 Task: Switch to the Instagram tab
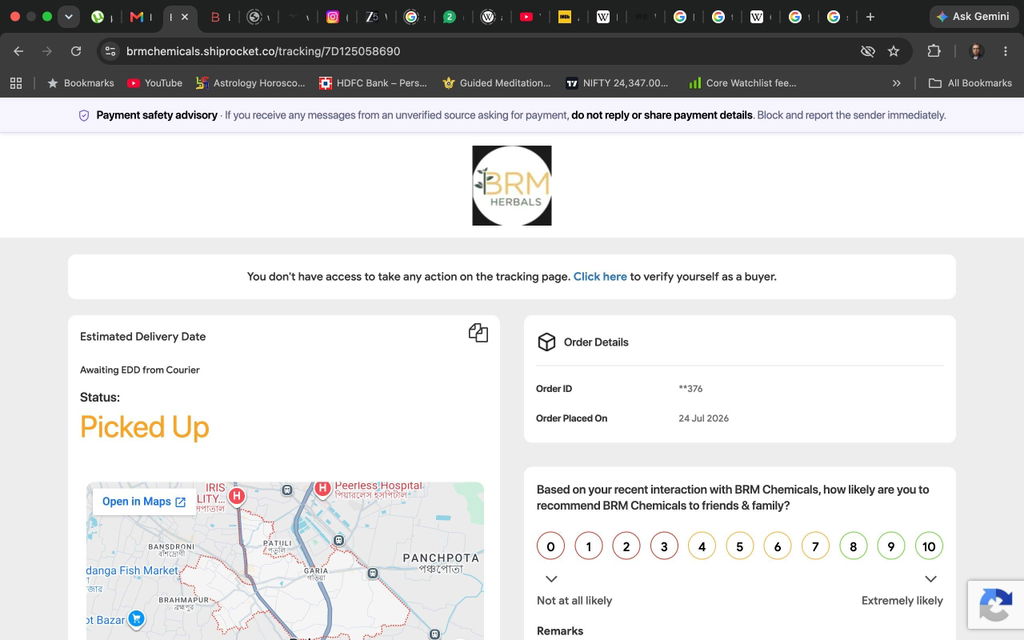[x=332, y=17]
